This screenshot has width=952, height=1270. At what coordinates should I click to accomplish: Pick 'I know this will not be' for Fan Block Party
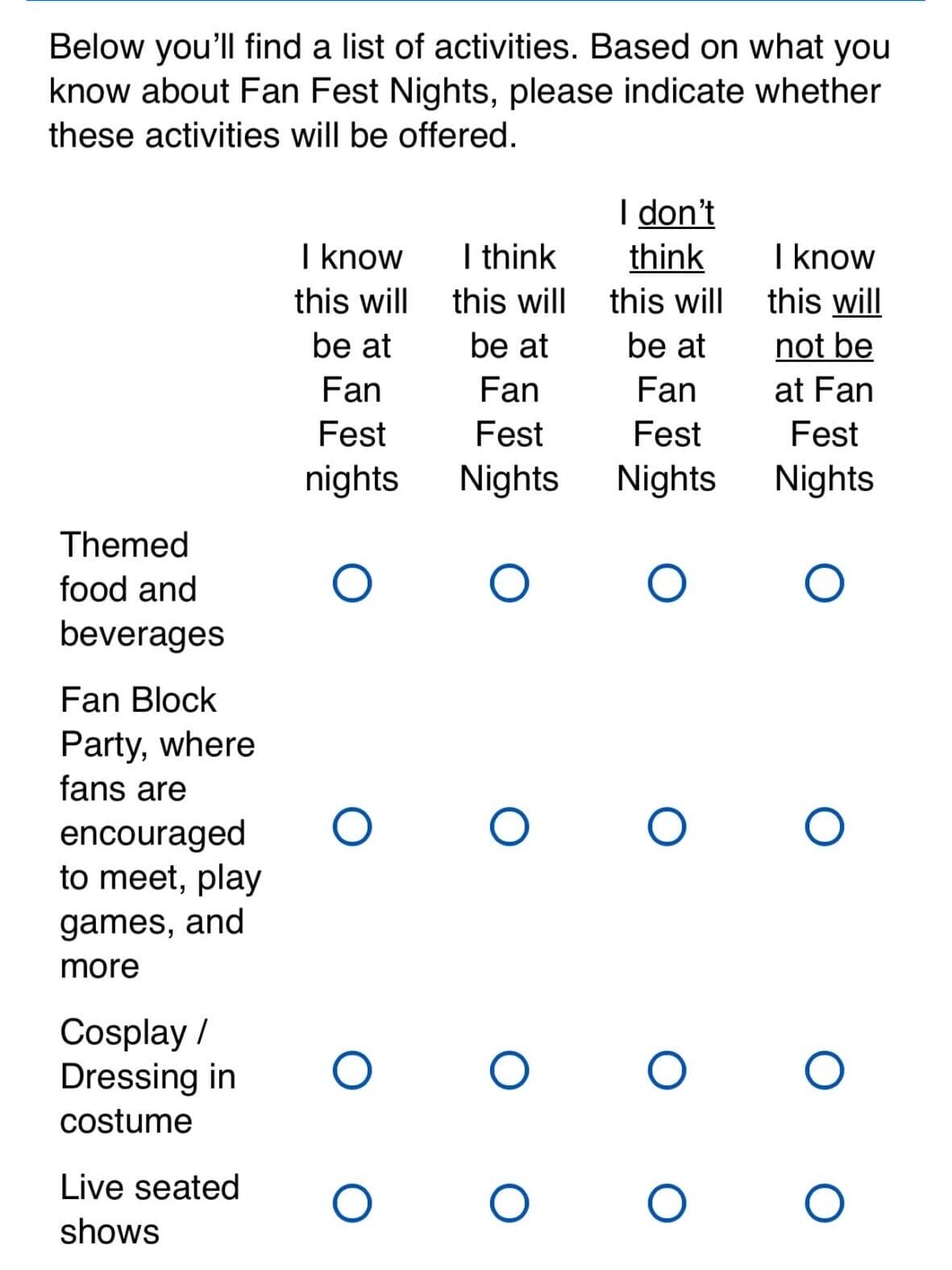pos(824,827)
